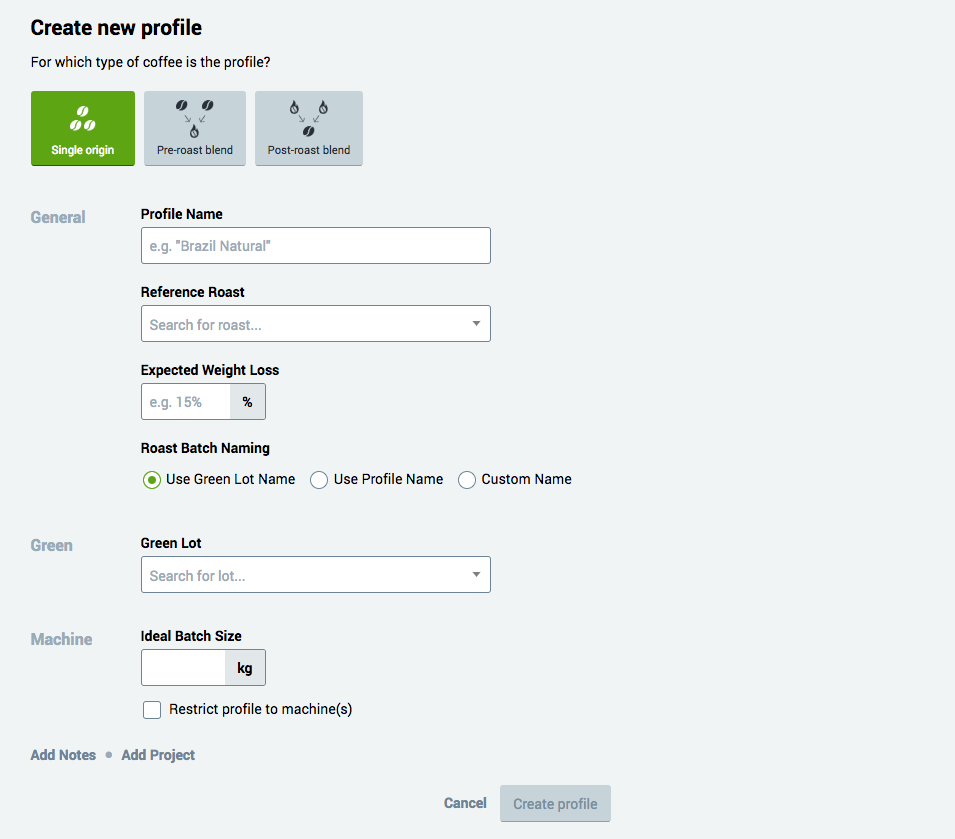
Task: Select the Single origin beans icon
Action: pos(82,119)
